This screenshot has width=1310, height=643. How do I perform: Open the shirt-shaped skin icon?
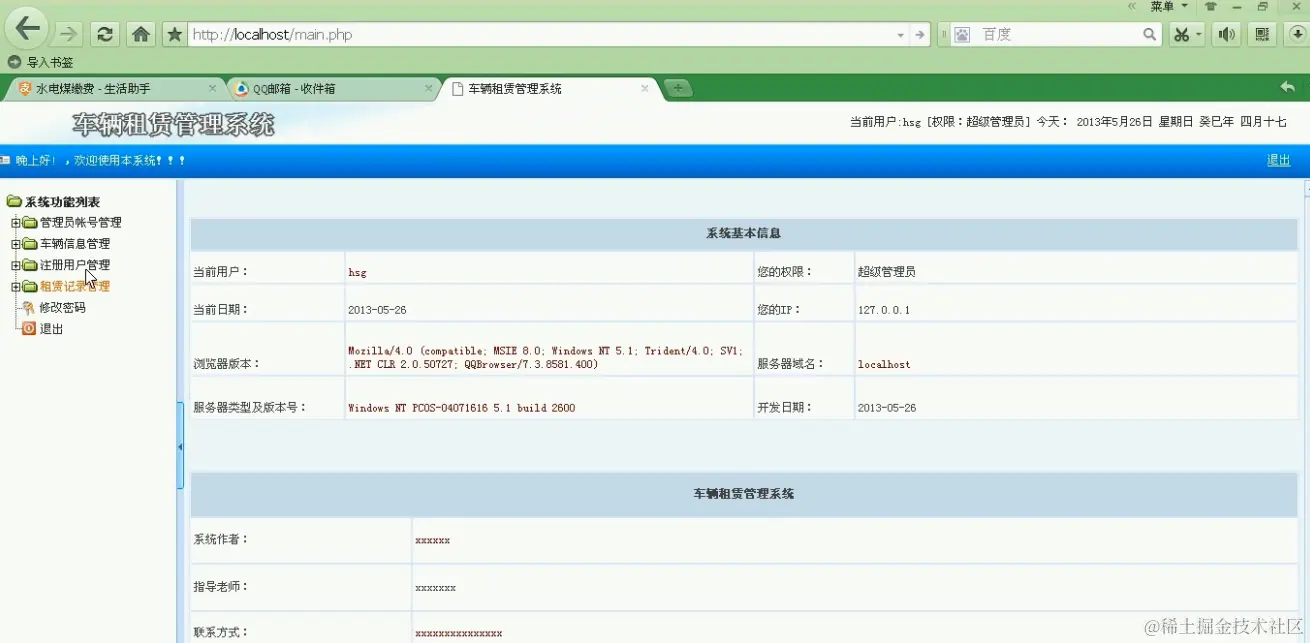tap(1211, 6)
